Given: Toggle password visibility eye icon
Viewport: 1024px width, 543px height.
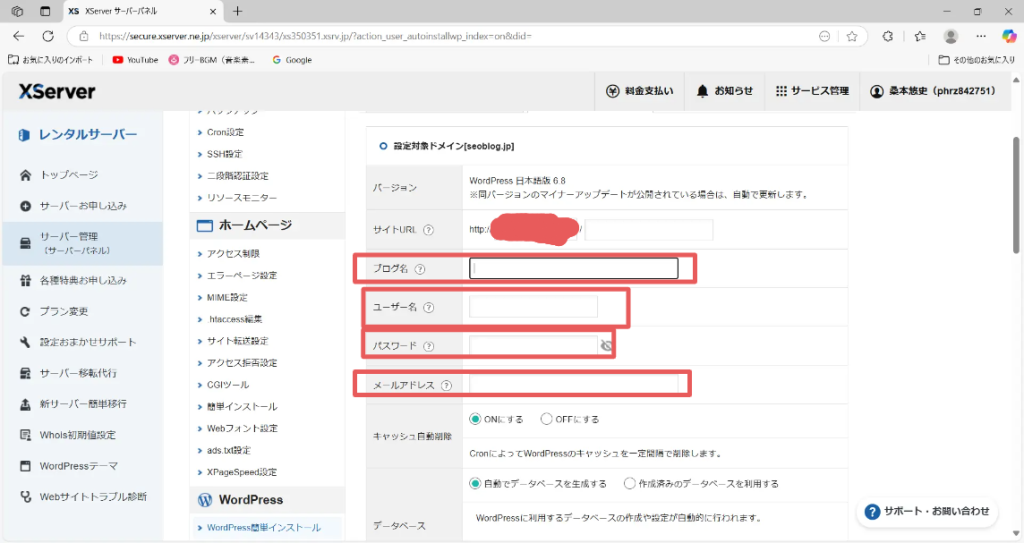Looking at the screenshot, I should pos(607,346).
